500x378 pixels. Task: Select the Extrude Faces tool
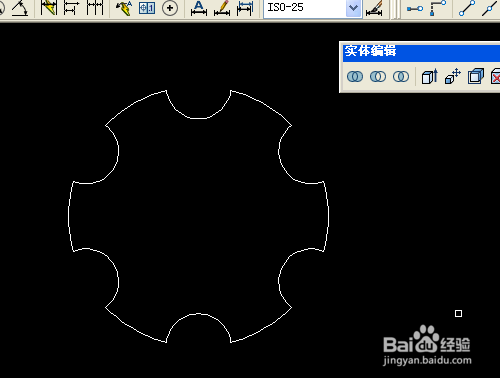(x=430, y=77)
